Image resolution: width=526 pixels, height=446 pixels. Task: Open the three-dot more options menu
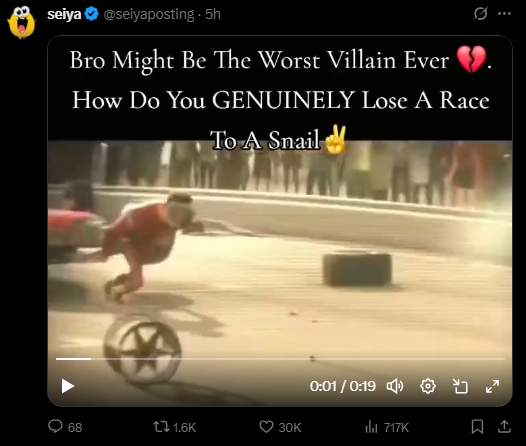tap(505, 14)
